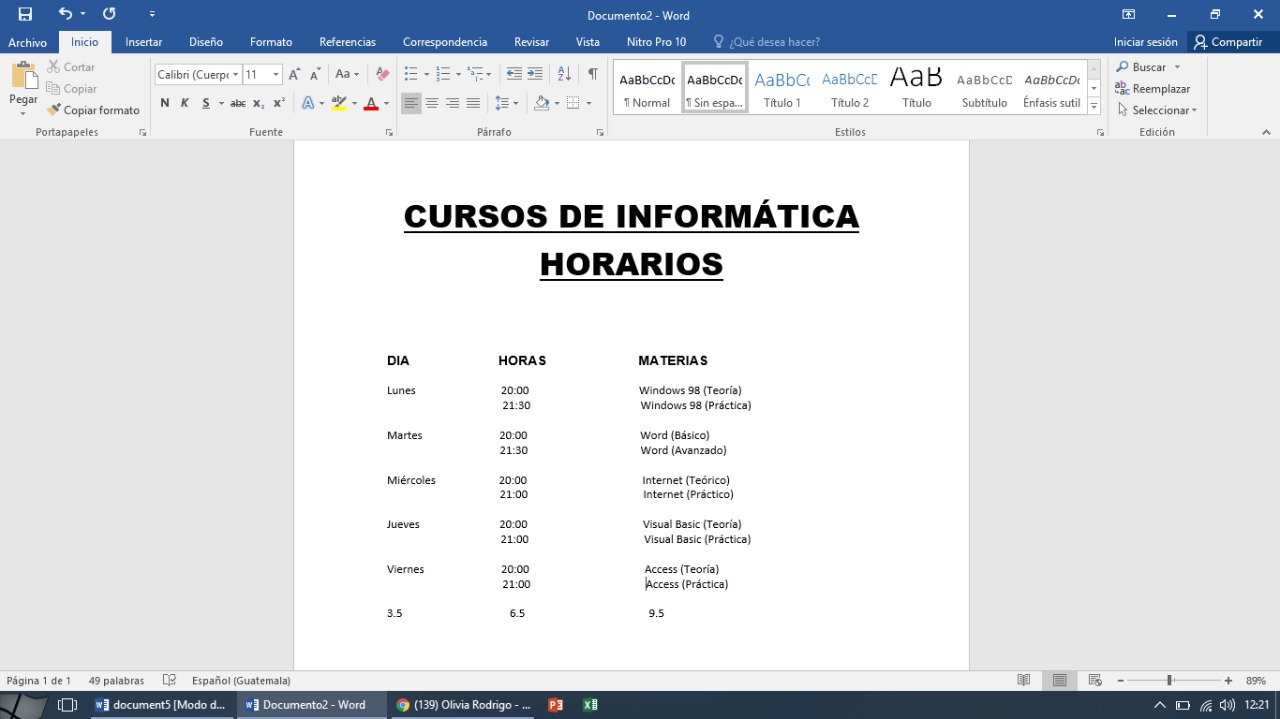Image resolution: width=1280 pixels, height=719 pixels.
Task: Switch to web layout view icon
Action: coord(1095,680)
